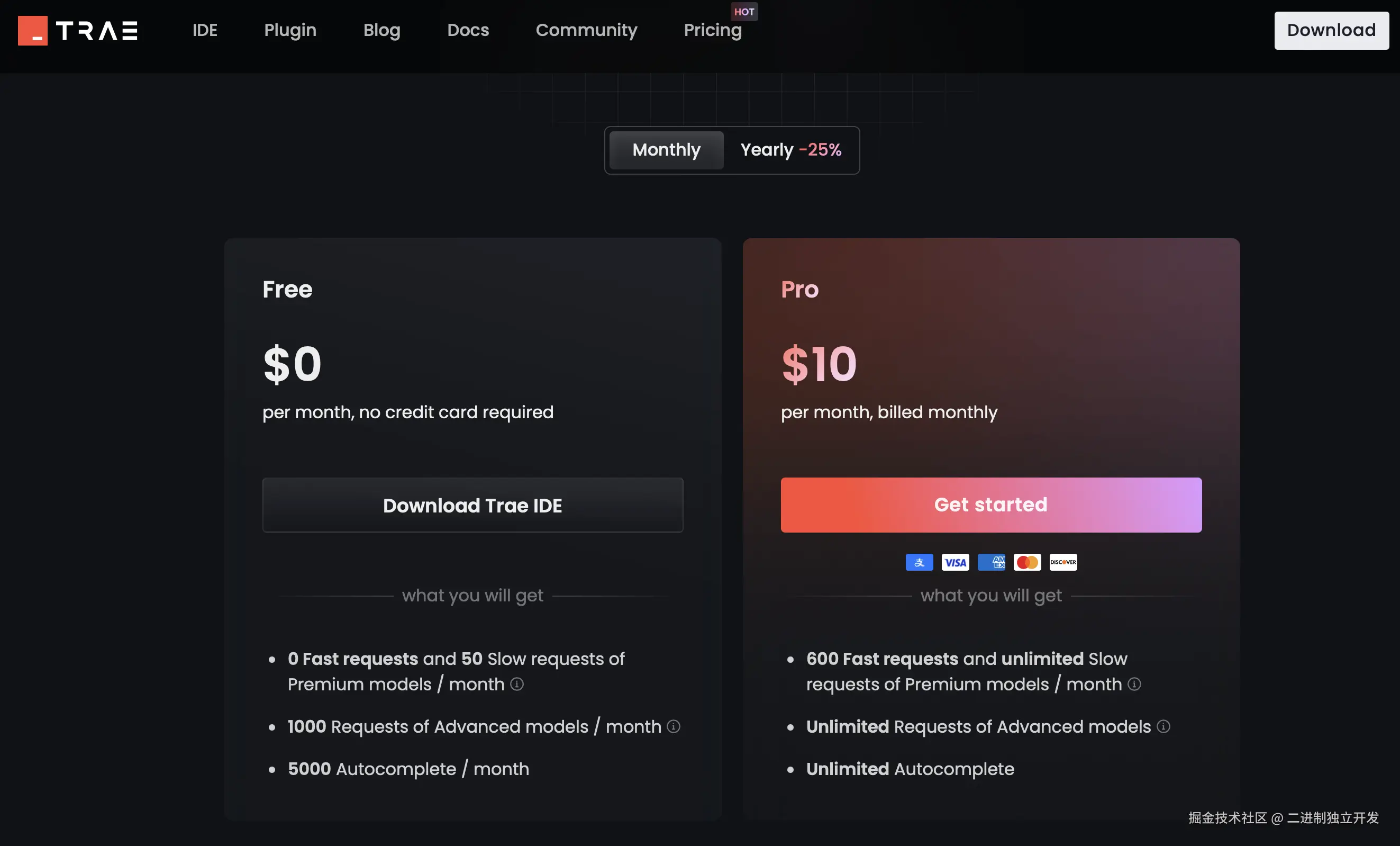Open the Community nav item

586,30
